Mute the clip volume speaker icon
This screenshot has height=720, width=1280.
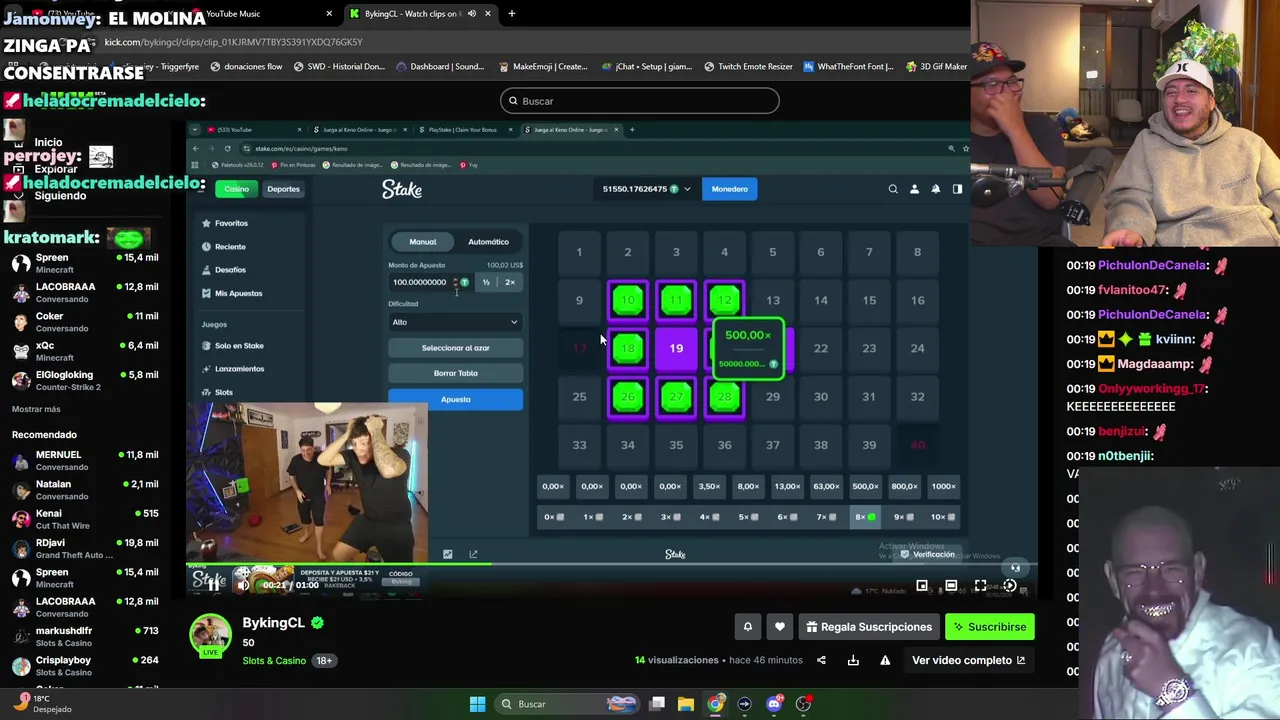click(x=243, y=585)
